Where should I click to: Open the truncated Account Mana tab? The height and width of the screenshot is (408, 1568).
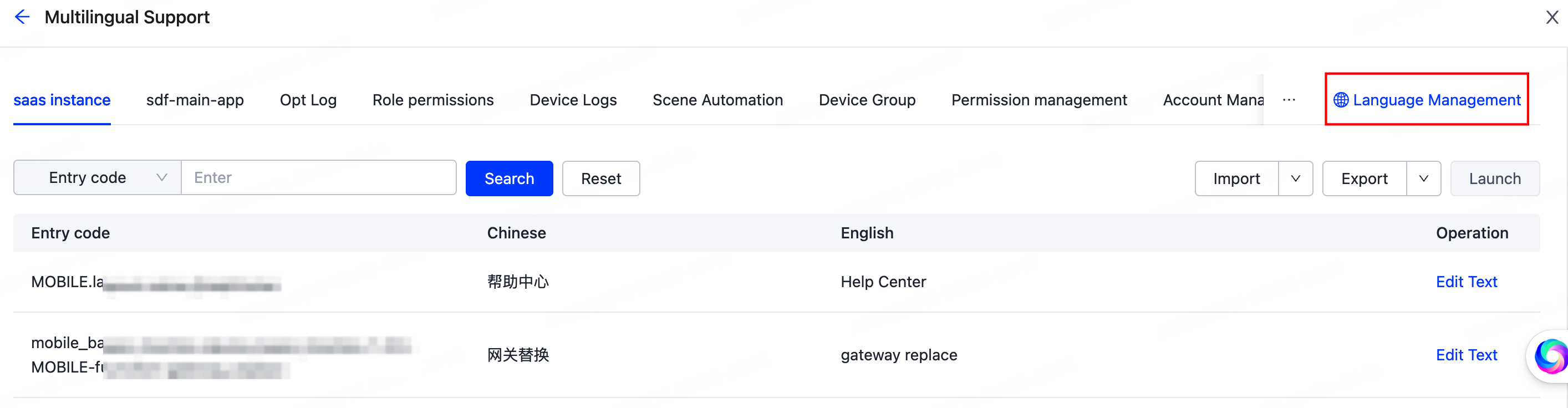[x=1213, y=100]
